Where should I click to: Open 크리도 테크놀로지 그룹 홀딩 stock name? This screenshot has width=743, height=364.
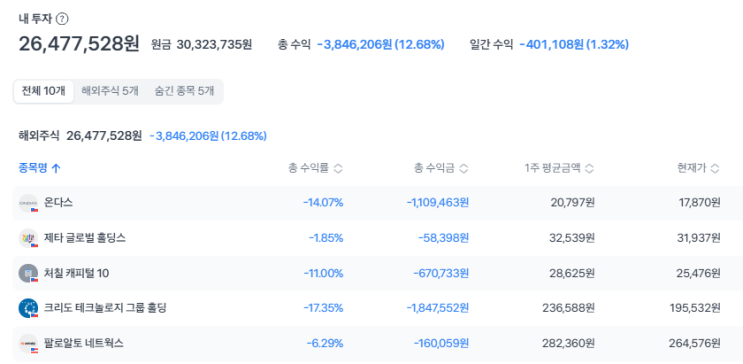pos(105,308)
